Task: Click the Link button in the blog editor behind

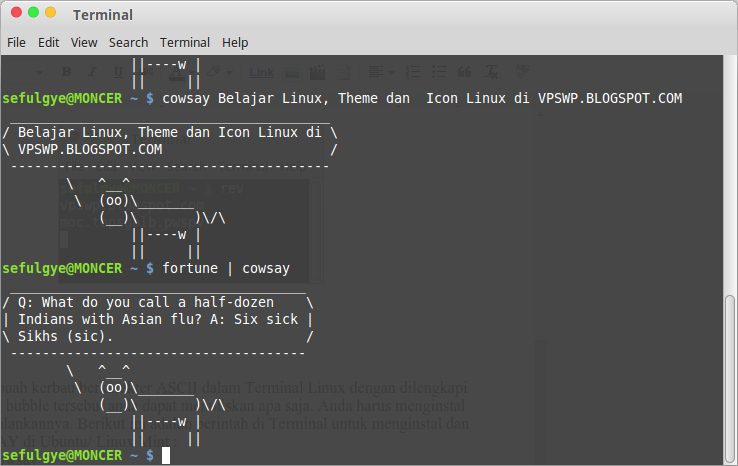Action: click(x=261, y=72)
